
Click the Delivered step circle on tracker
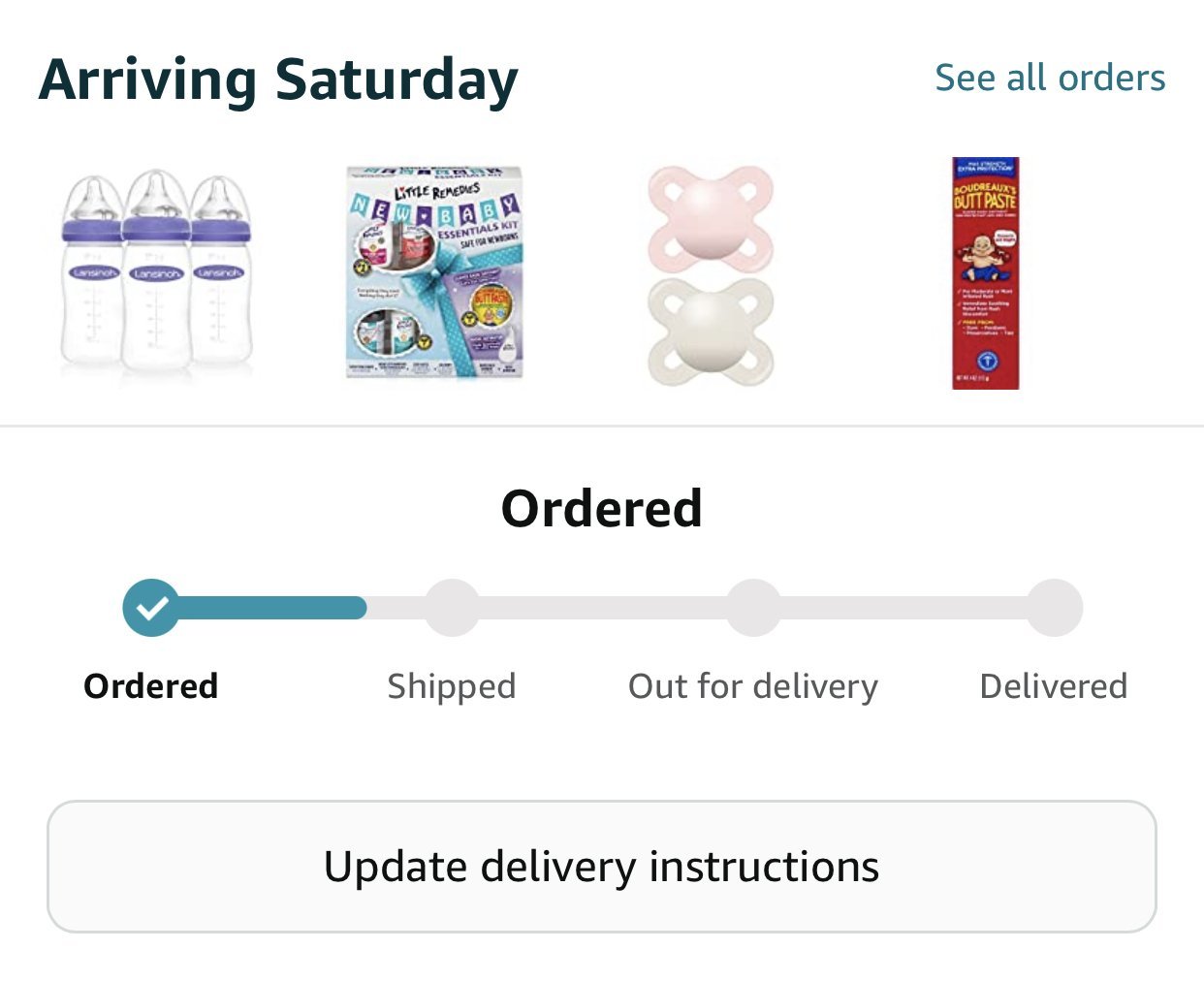tap(1054, 608)
